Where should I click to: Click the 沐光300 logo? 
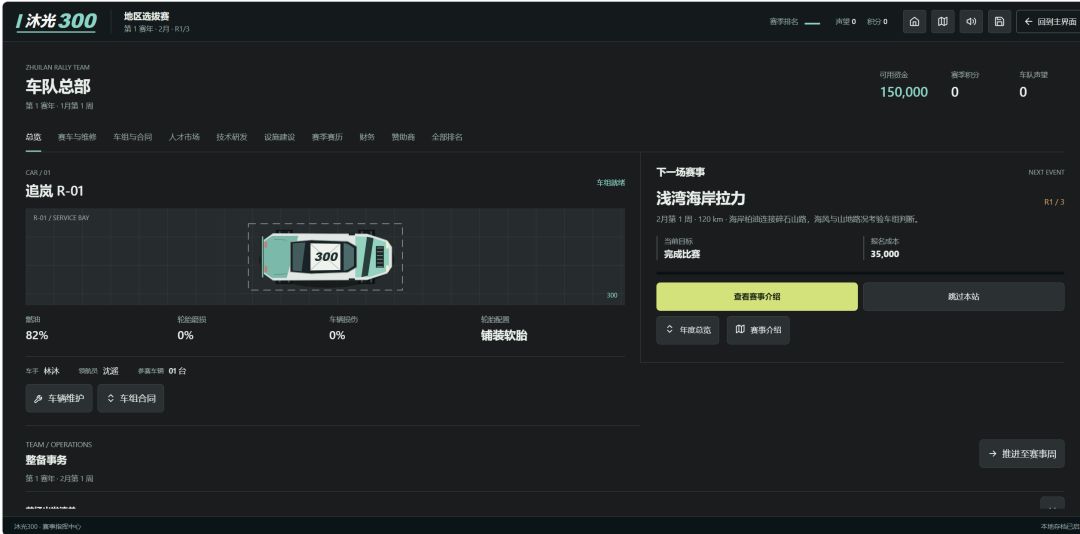56,21
